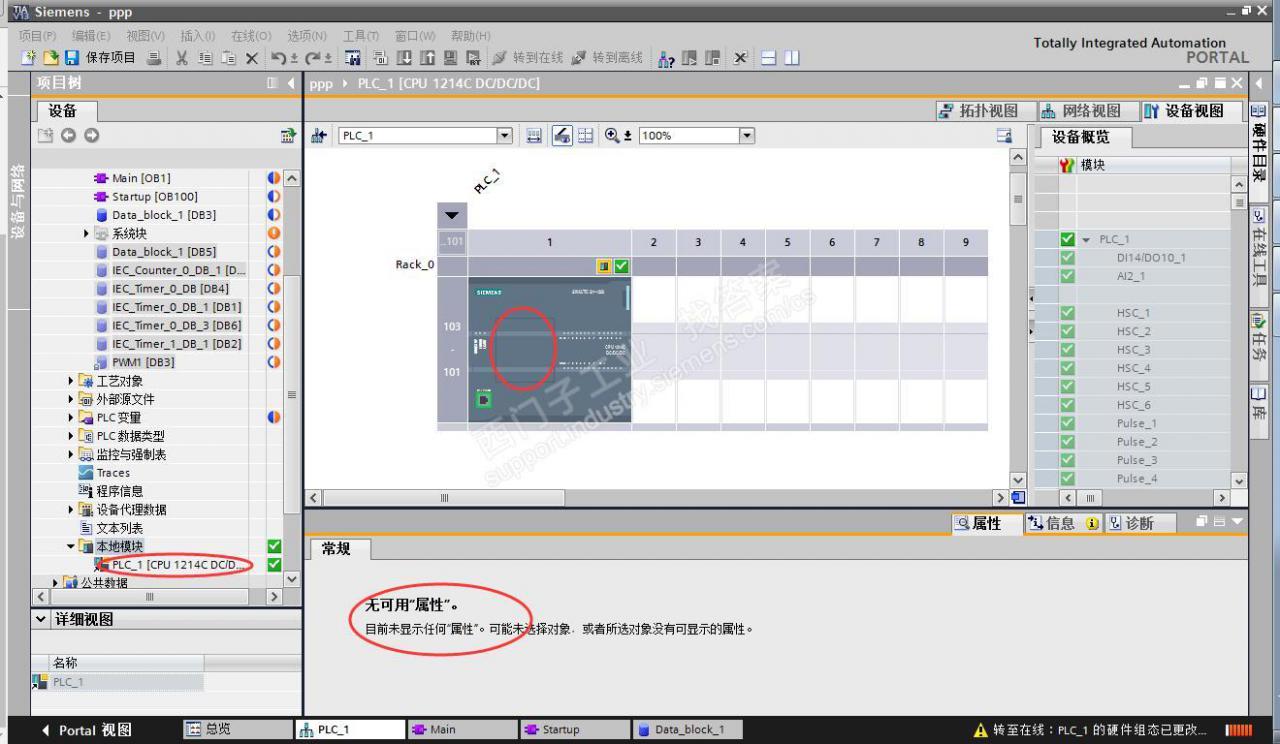Expand the 系统块 tree node
This screenshot has width=1280, height=744.
(87, 233)
